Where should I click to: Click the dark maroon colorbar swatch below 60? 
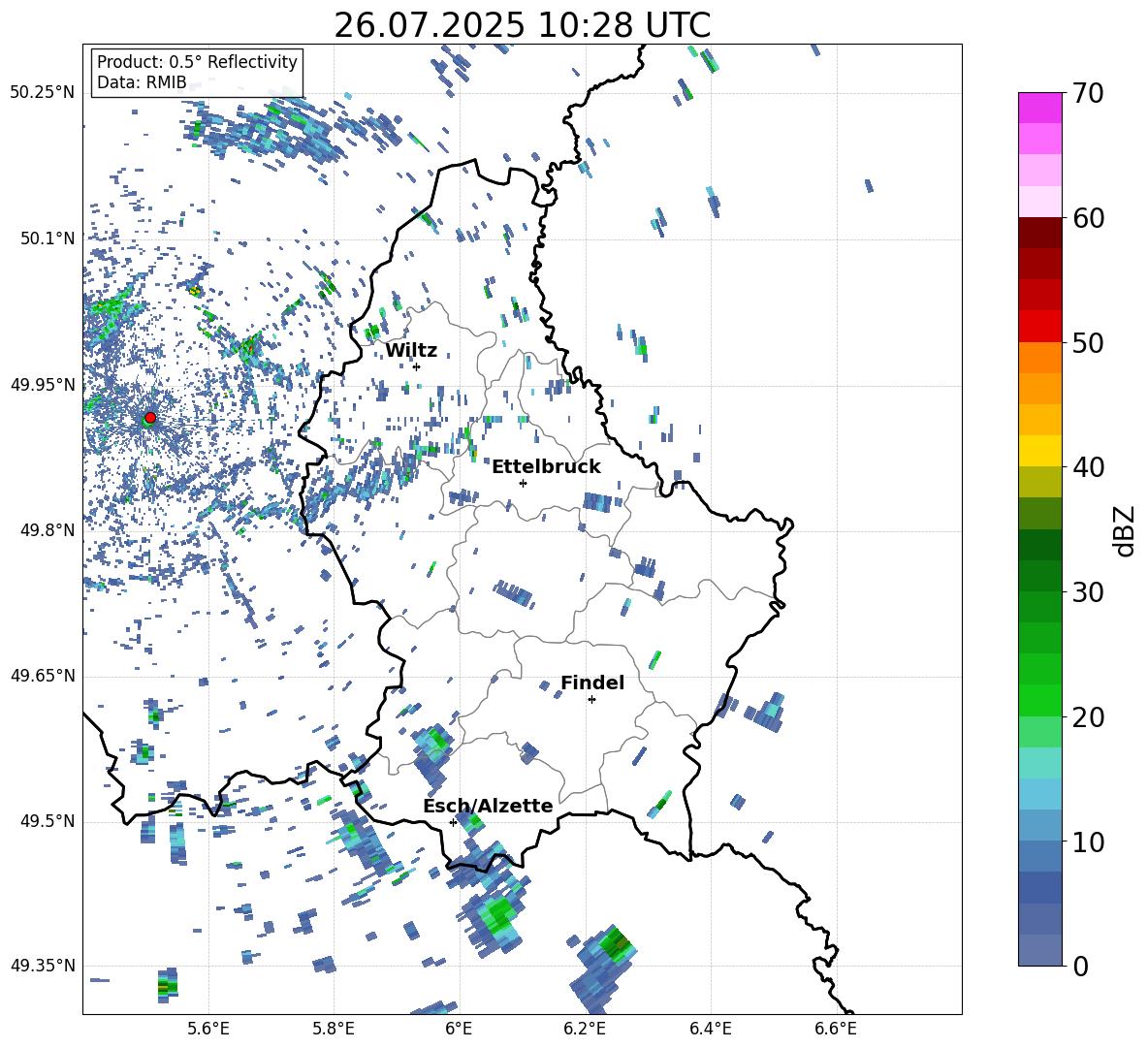(1039, 233)
